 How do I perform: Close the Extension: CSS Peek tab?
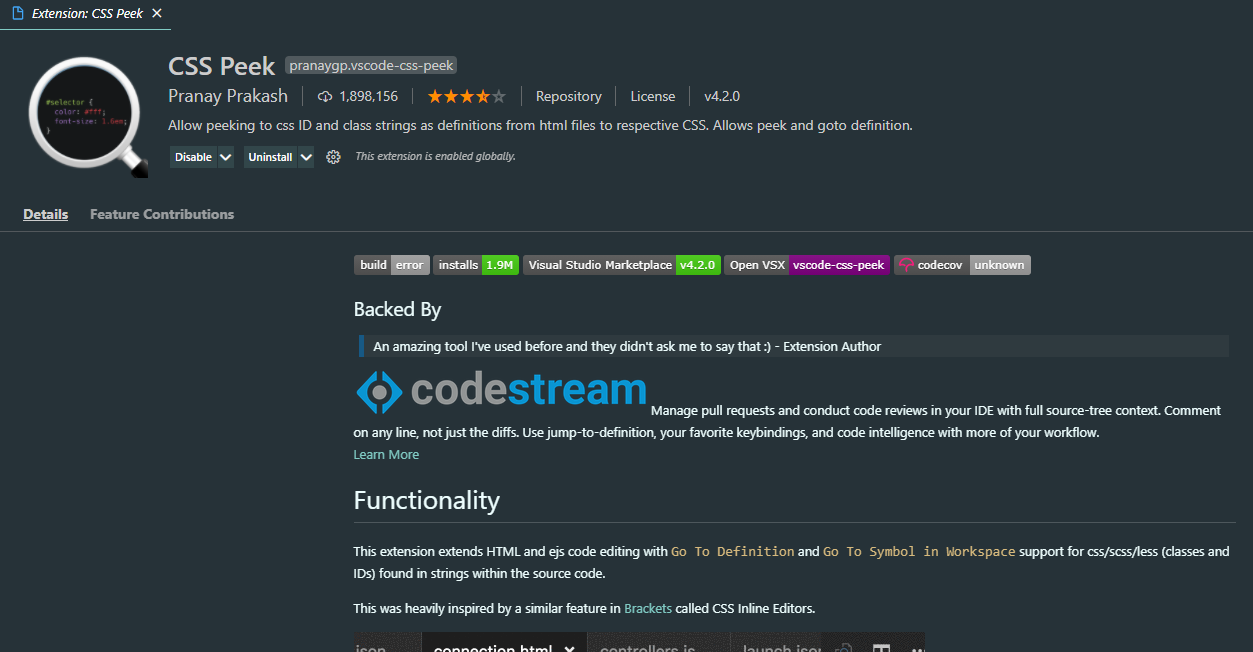point(157,14)
